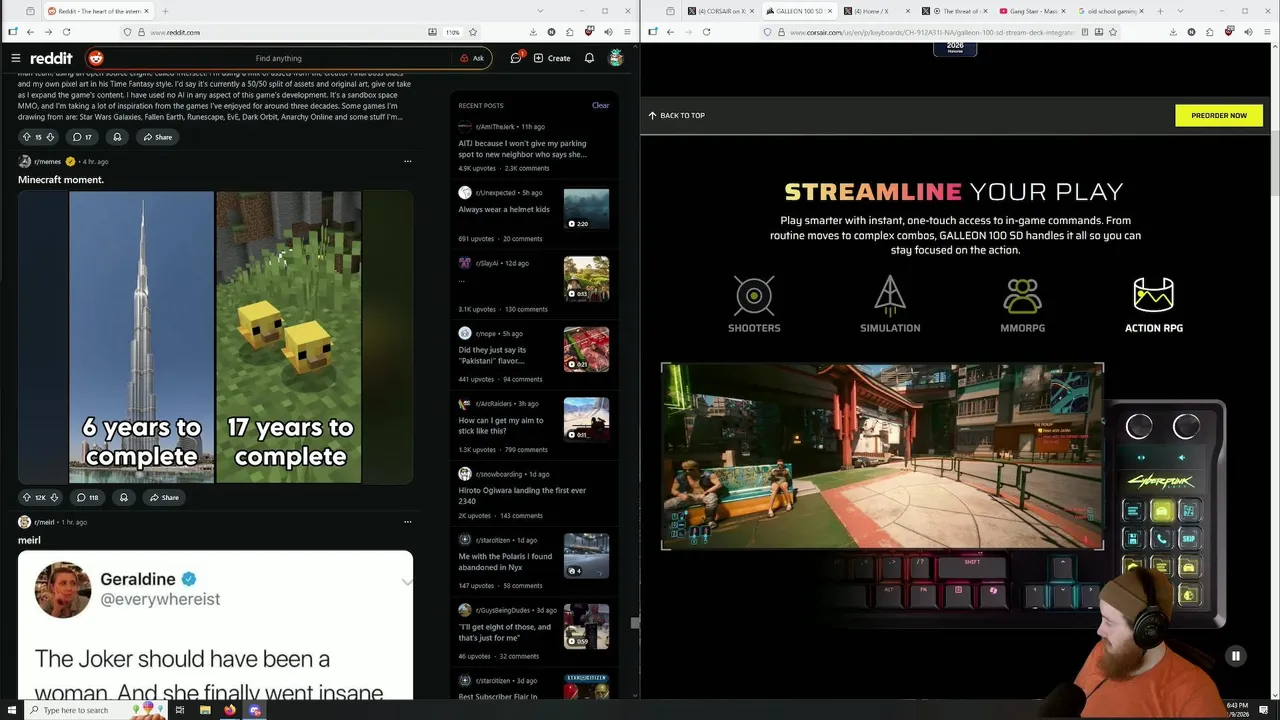Pause the Corsair demo video
Viewport: 1280px width, 720px height.
pyautogui.click(x=1236, y=656)
